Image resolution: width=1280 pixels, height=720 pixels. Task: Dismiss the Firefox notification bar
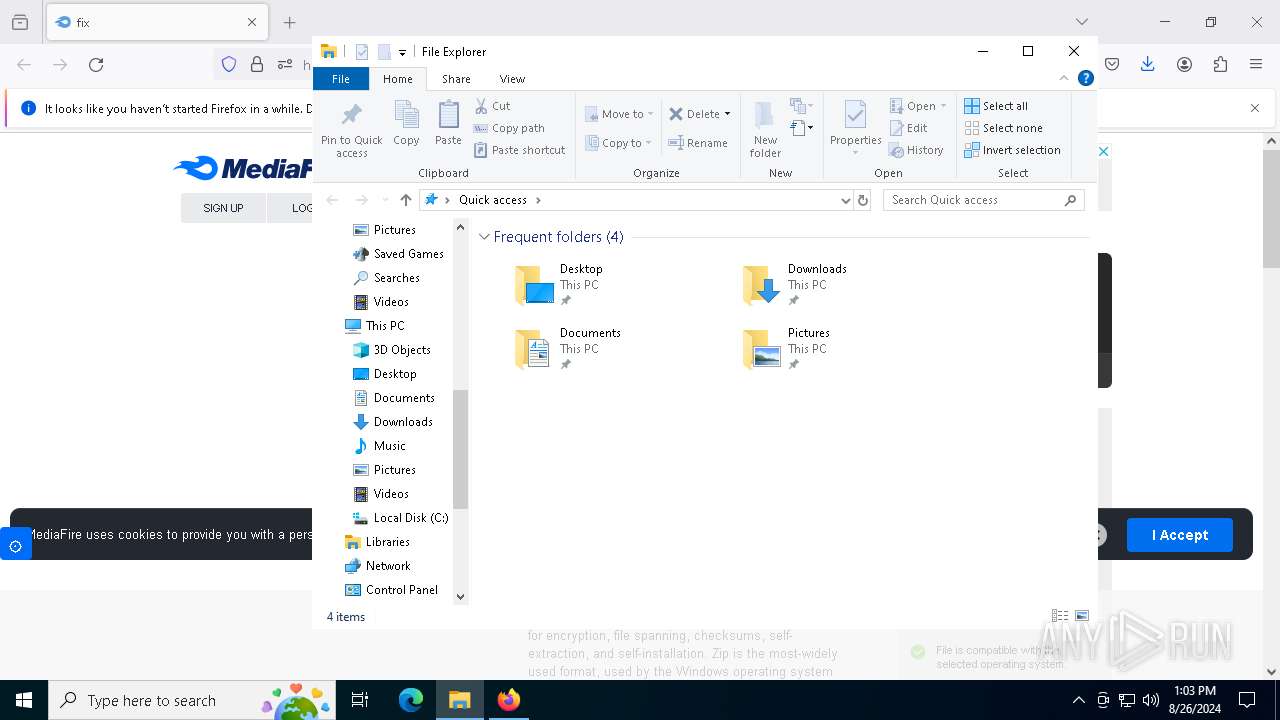pos(1255,108)
